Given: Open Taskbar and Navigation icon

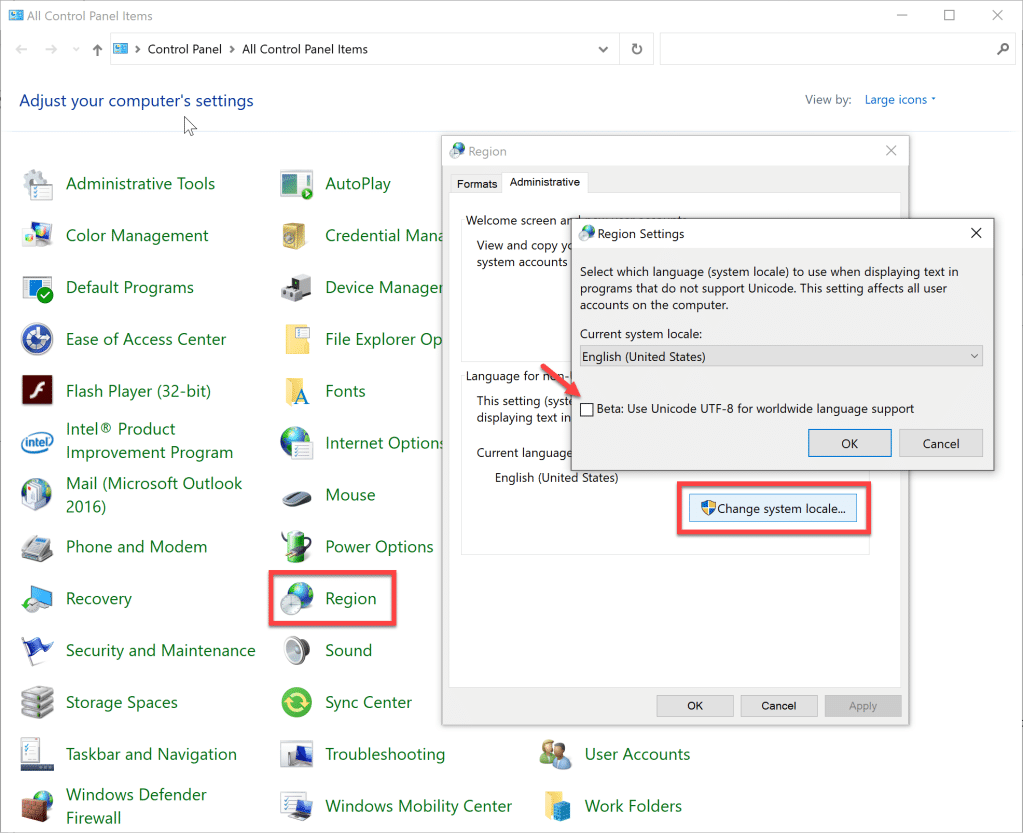Looking at the screenshot, I should click(37, 754).
